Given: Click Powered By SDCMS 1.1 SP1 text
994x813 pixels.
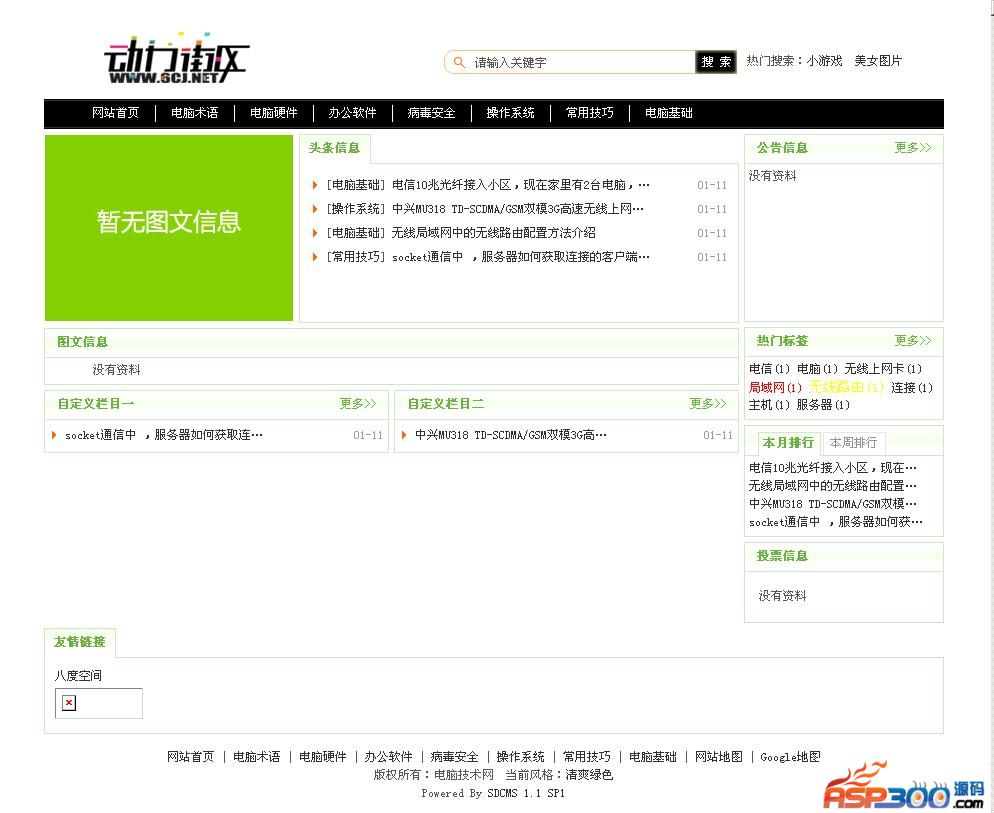Looking at the screenshot, I should (493, 793).
